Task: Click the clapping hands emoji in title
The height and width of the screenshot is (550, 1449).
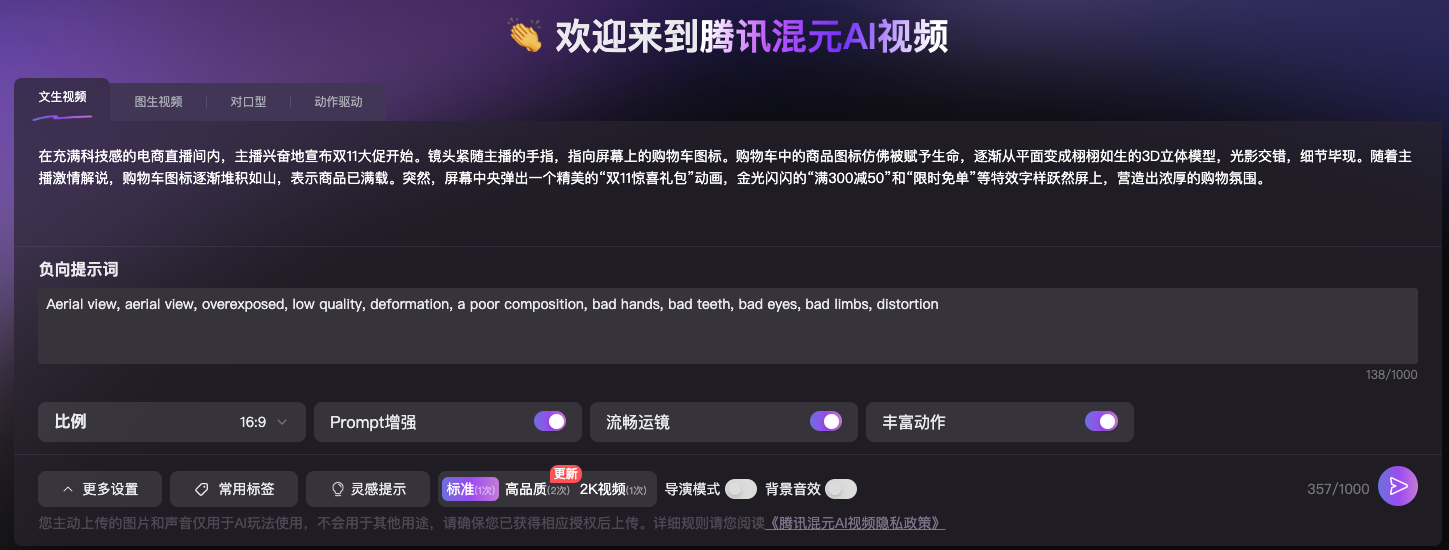Action: tap(525, 36)
